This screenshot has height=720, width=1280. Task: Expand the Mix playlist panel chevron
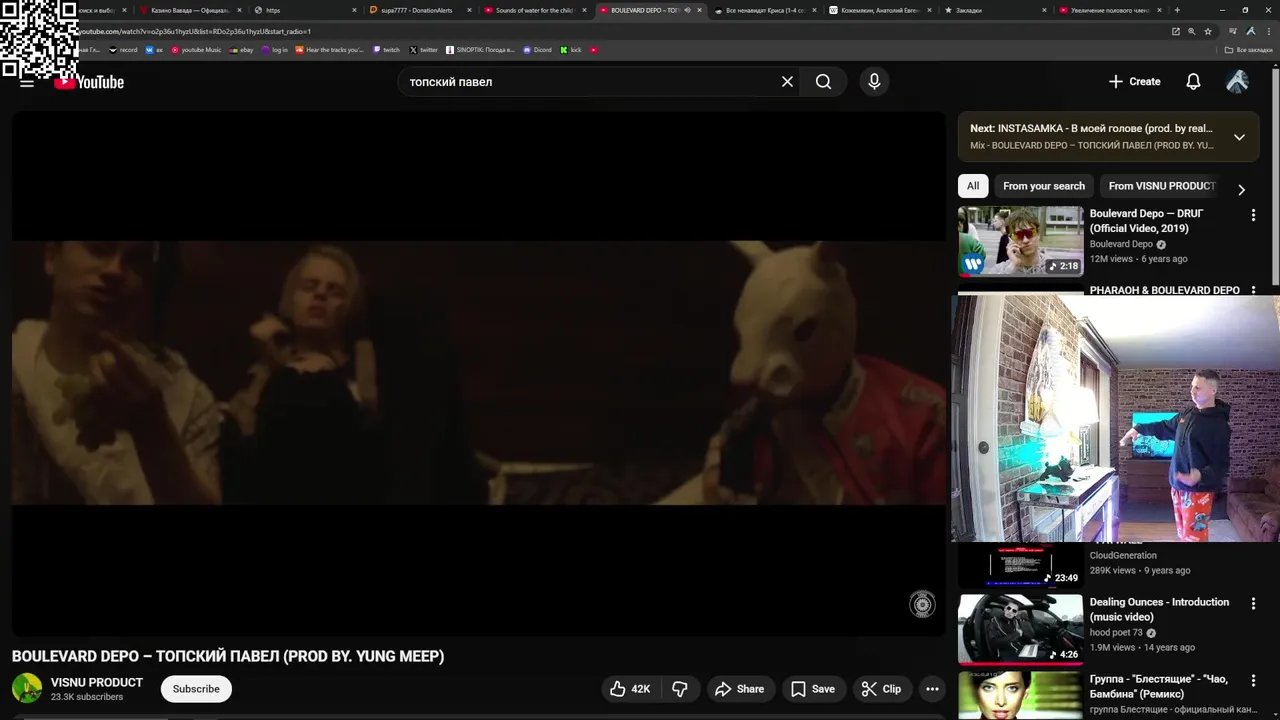tap(1239, 137)
